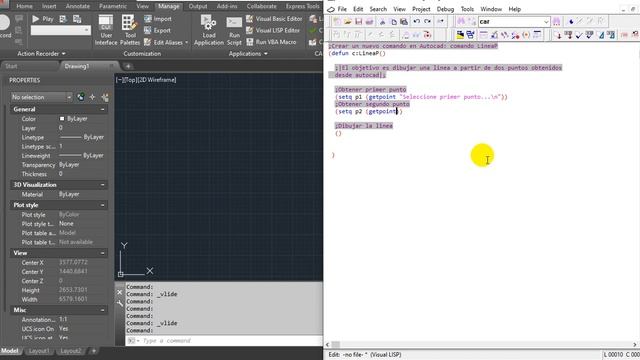Open the Layout1 tab
This screenshot has width=640, height=360.
pyautogui.click(x=39, y=351)
